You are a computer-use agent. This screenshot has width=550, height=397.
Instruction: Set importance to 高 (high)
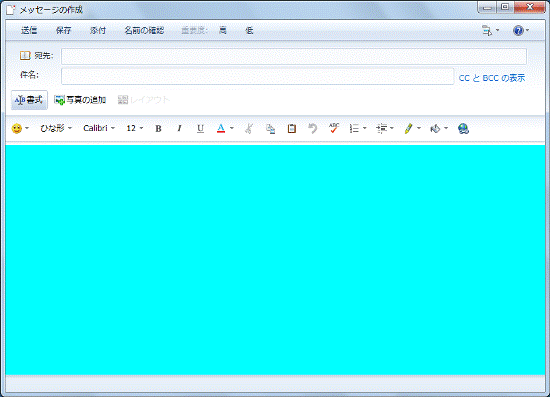[222, 31]
